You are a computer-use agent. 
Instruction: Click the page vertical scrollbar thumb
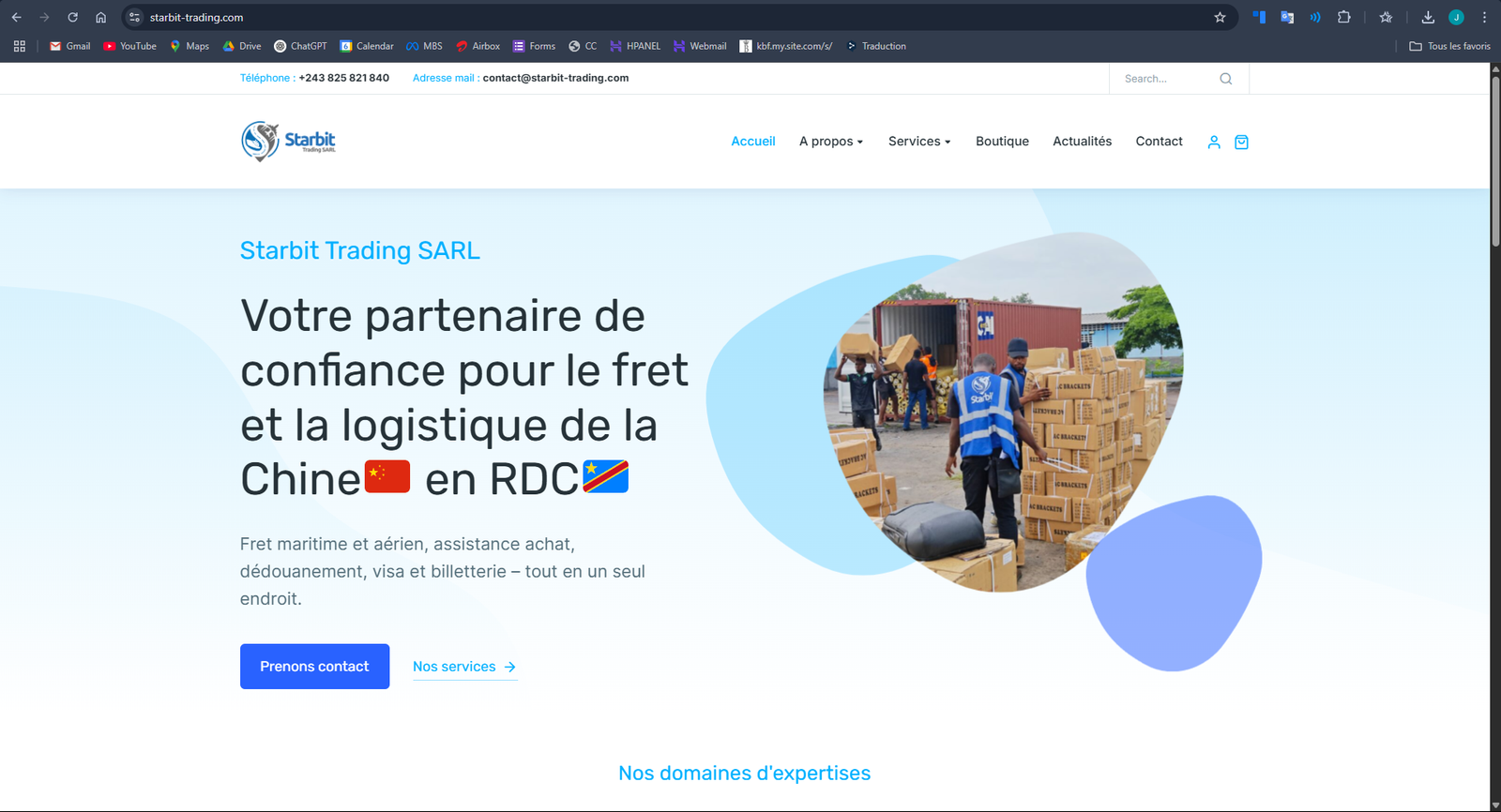(1495, 161)
